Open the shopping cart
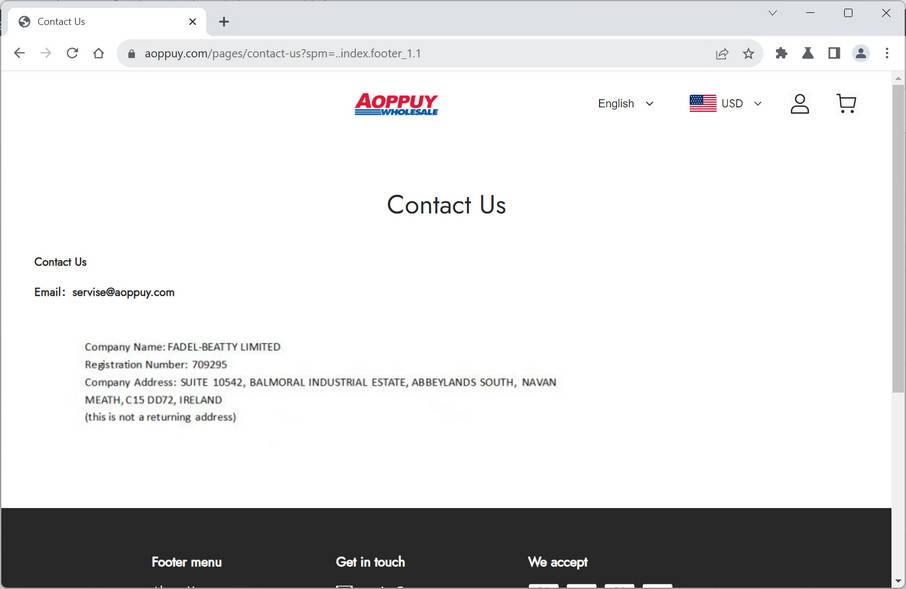 click(846, 103)
